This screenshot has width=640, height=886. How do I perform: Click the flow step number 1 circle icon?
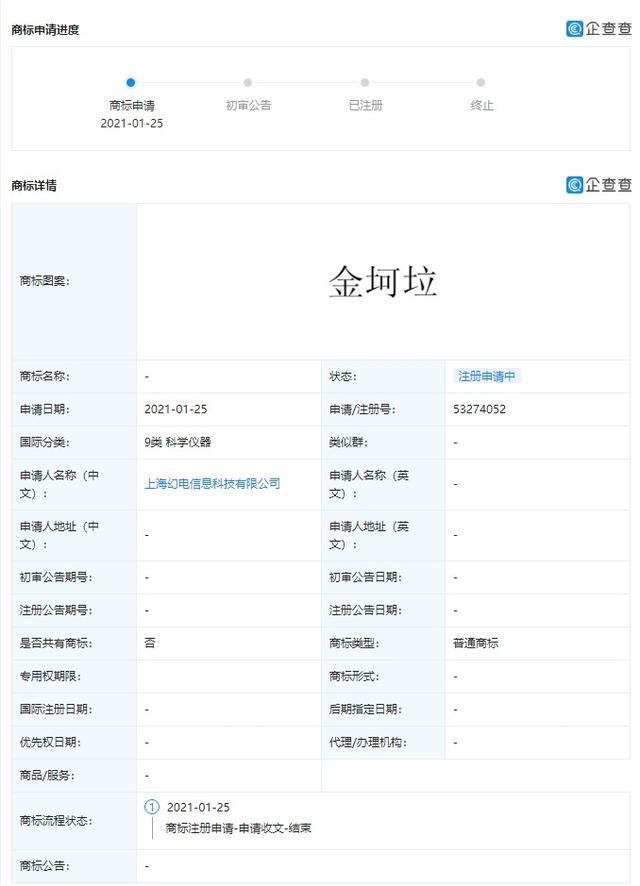[x=152, y=807]
